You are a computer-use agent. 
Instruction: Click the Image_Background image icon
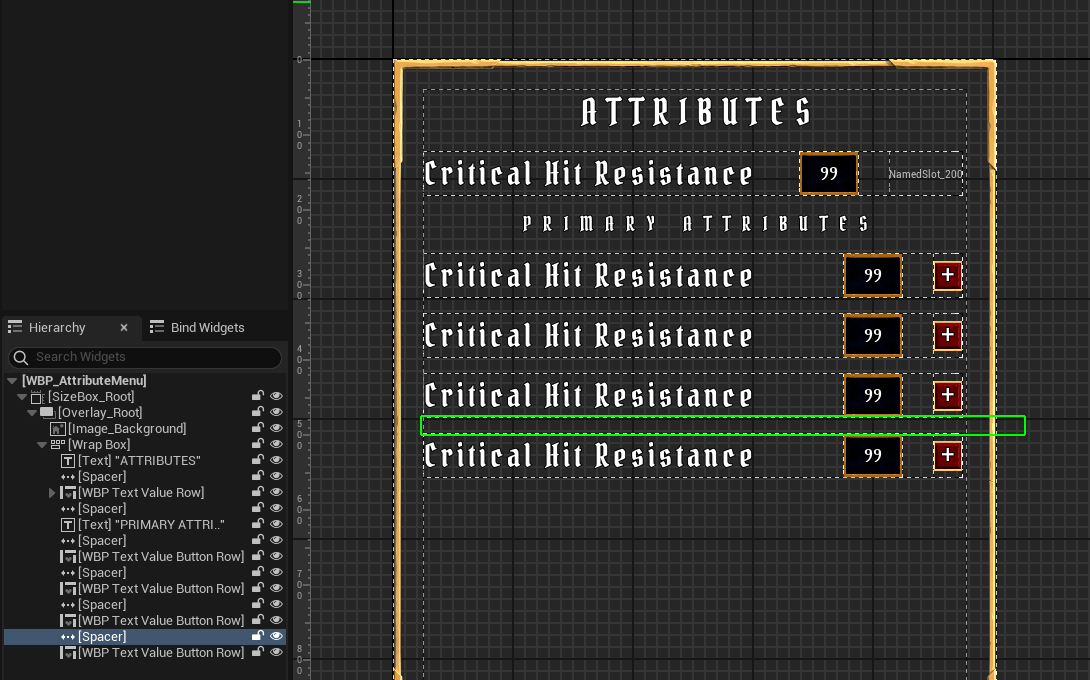click(58, 429)
